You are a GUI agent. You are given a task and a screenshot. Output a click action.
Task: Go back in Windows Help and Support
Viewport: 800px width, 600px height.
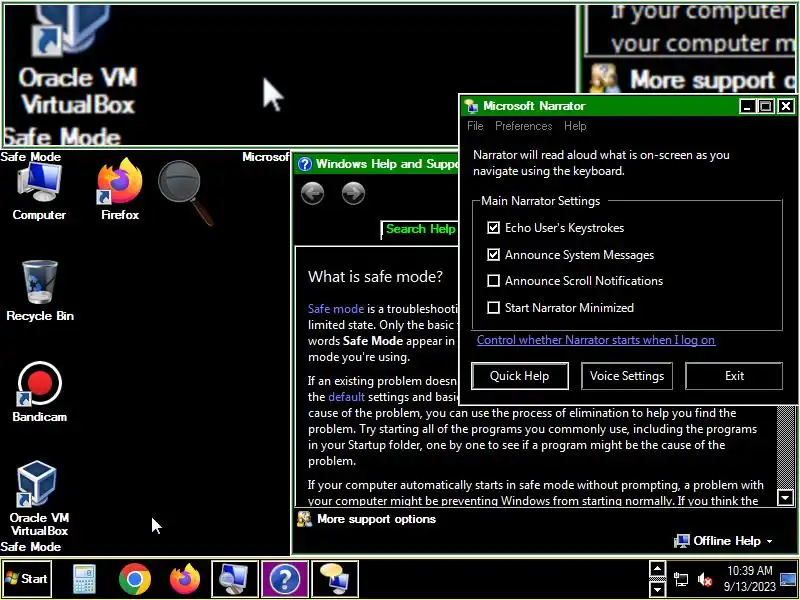pyautogui.click(x=312, y=193)
